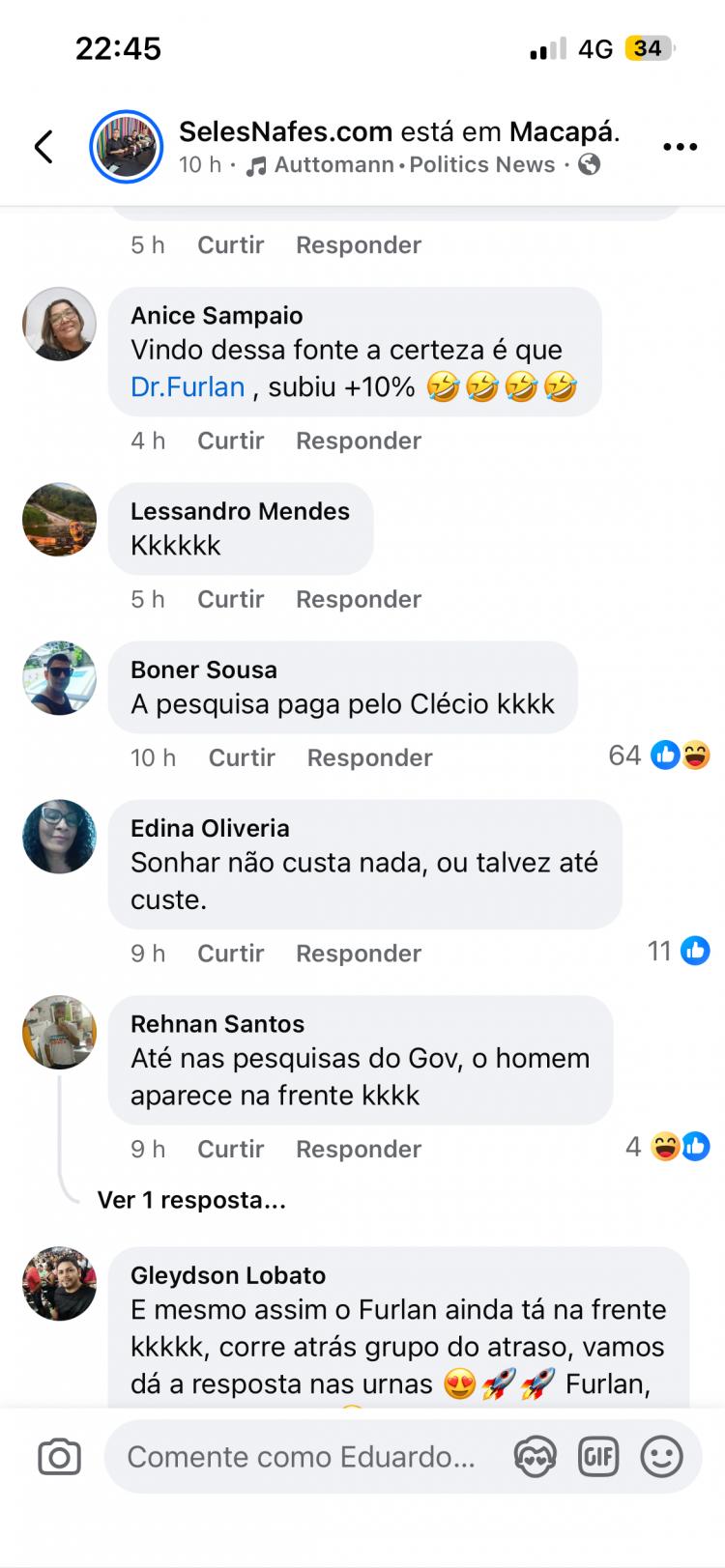725x1568 pixels.
Task: View reactions on Boner Sousa's comment
Action: tap(659, 755)
